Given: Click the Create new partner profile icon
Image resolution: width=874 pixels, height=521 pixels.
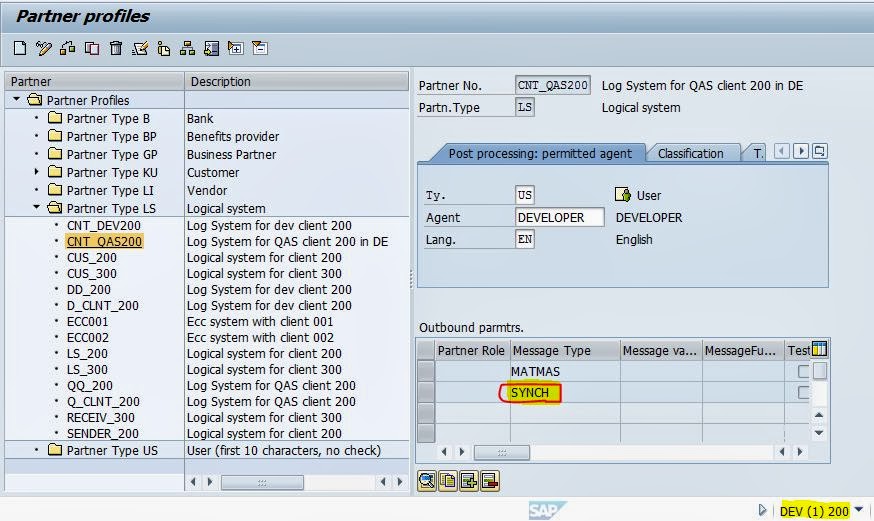Looking at the screenshot, I should (x=20, y=48).
